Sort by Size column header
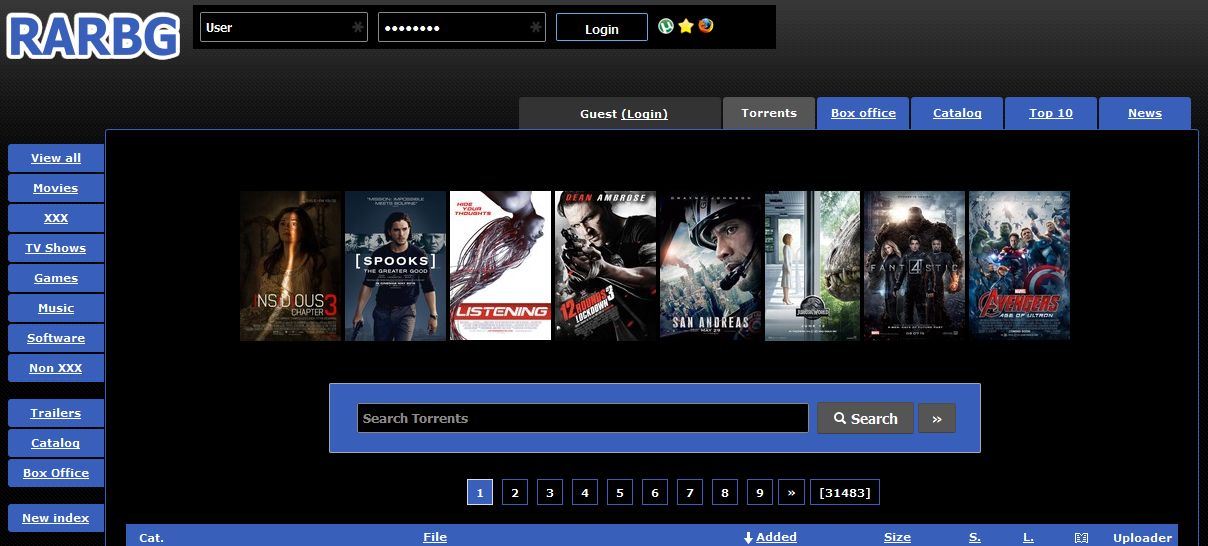Image resolution: width=1208 pixels, height=546 pixels. tap(897, 537)
